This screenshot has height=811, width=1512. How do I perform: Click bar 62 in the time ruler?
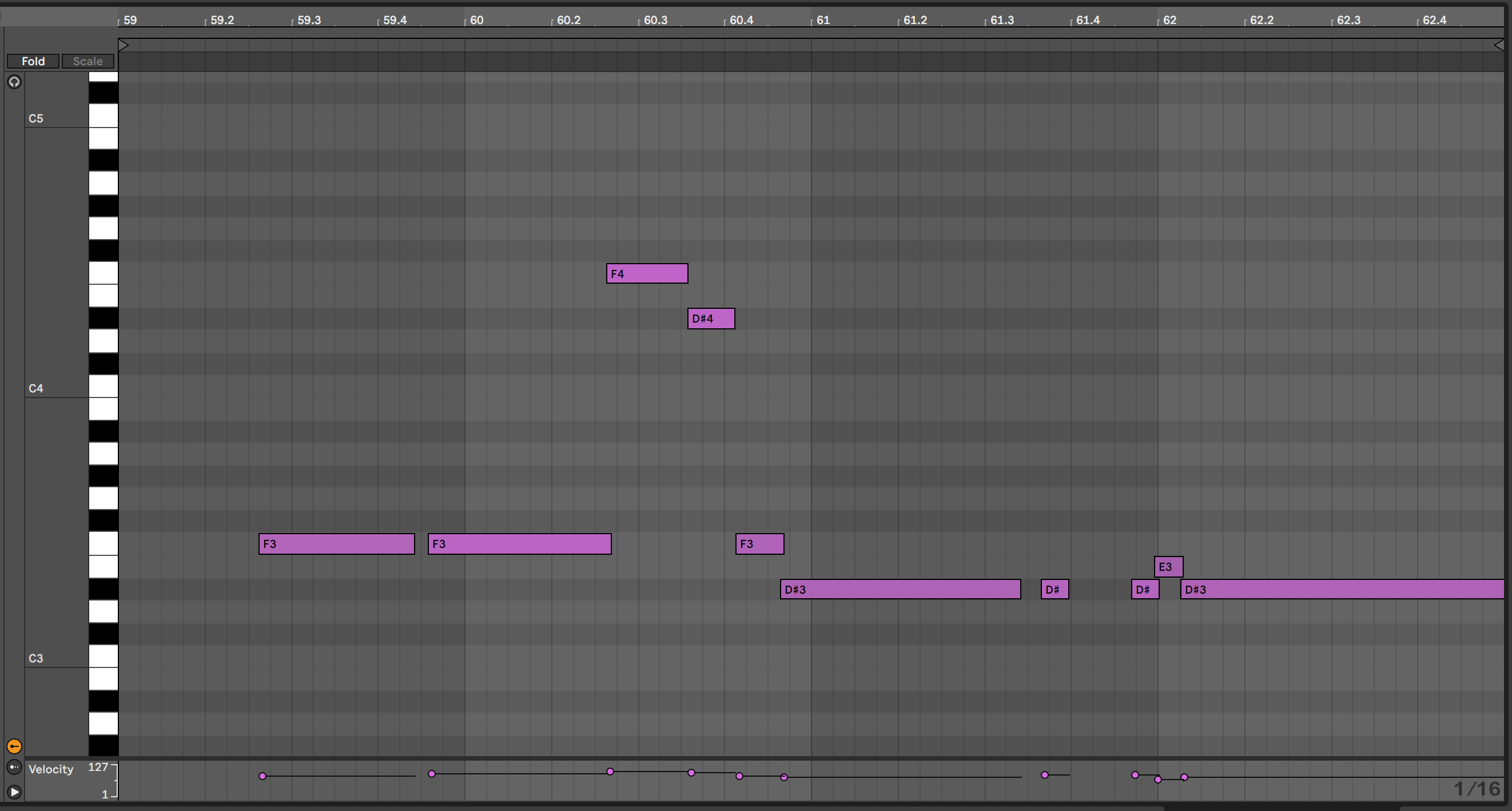(1169, 20)
